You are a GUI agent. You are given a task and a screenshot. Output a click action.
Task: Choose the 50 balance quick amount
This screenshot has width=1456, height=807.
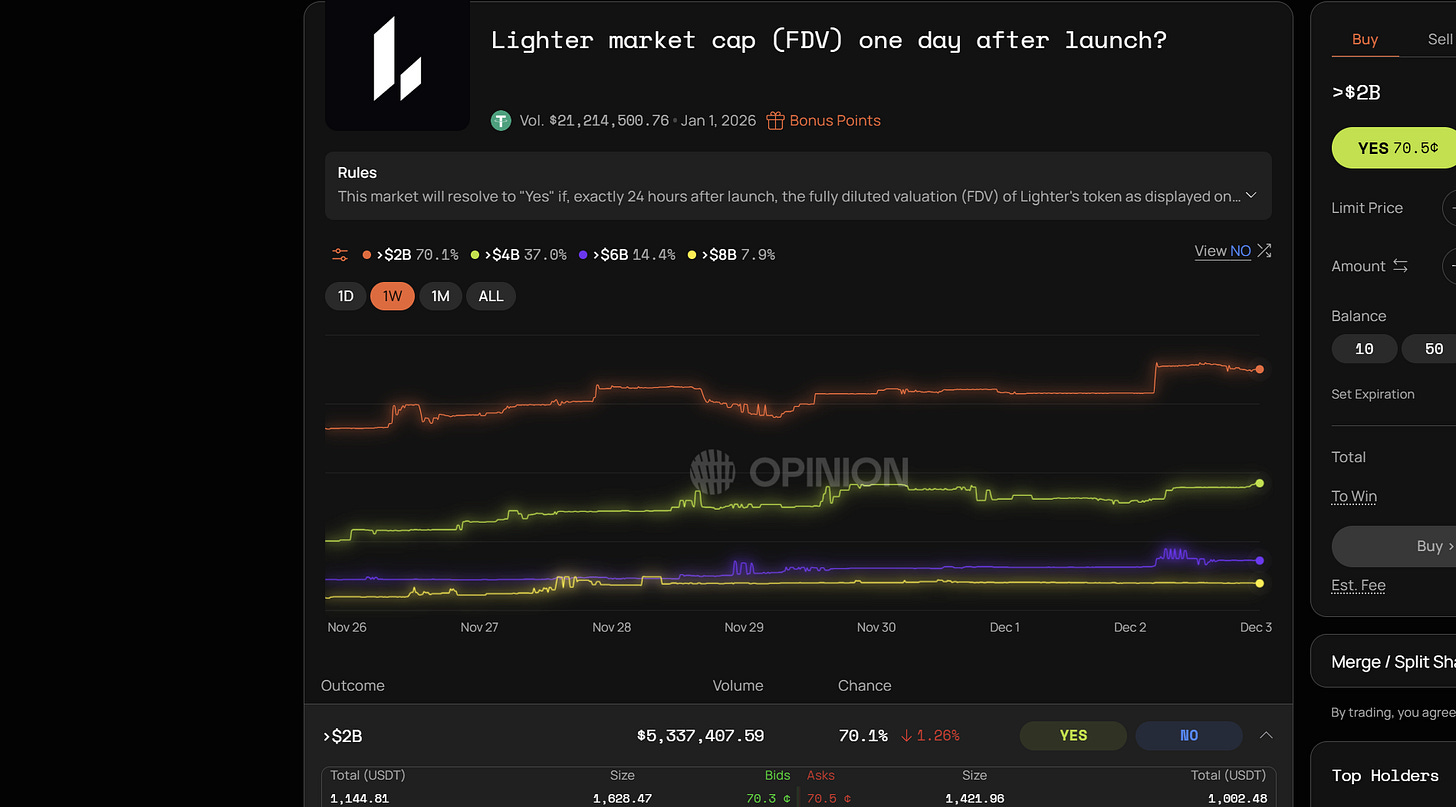pos(1430,349)
